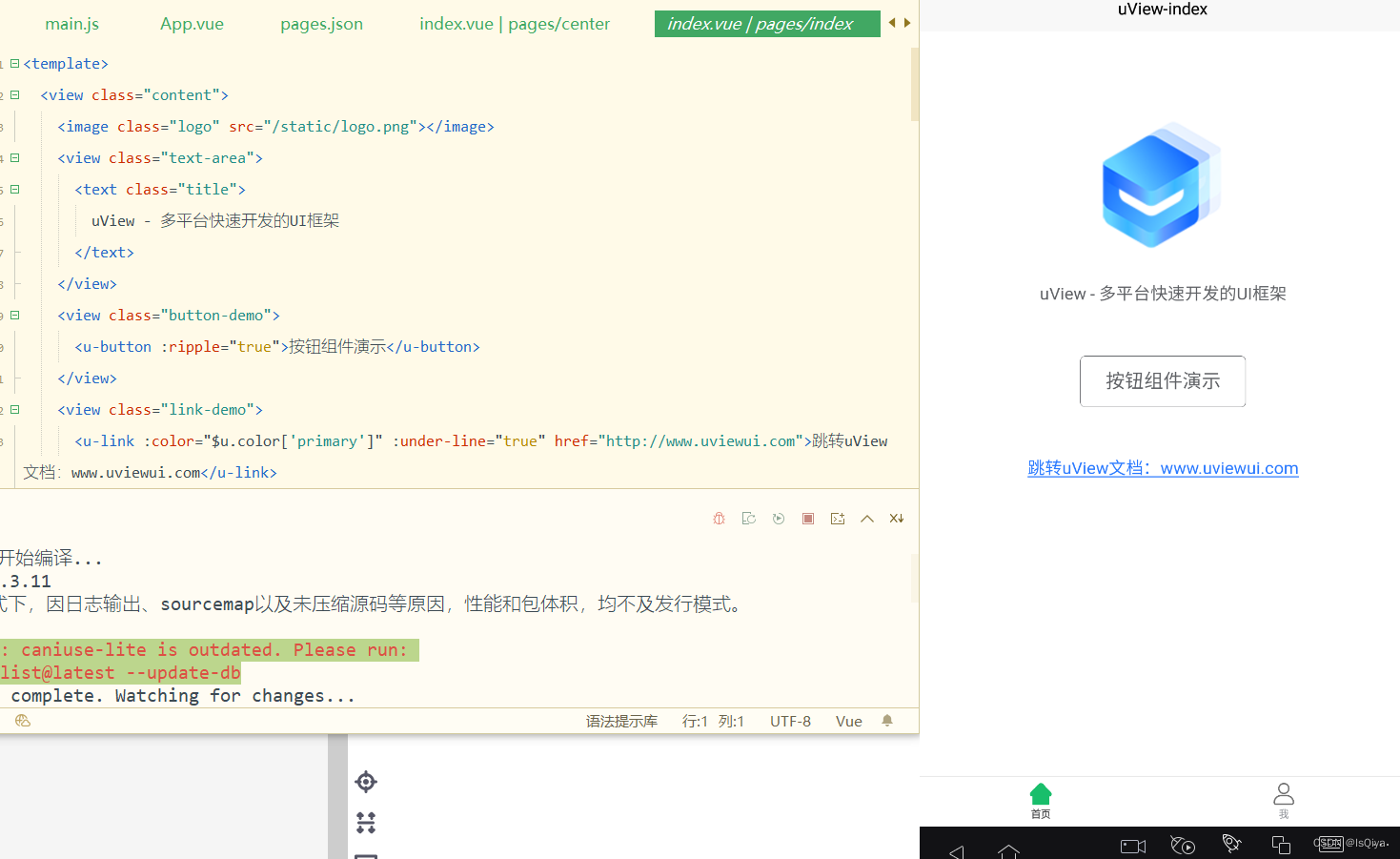Change UTF-8 encoding in status bar

click(x=790, y=722)
